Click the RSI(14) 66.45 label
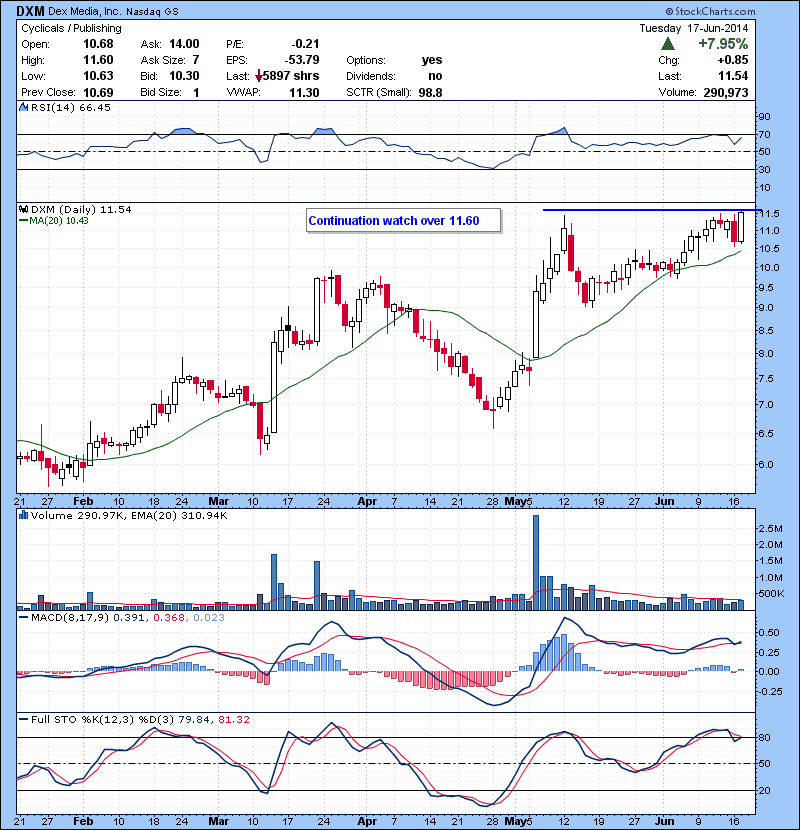 click(71, 107)
